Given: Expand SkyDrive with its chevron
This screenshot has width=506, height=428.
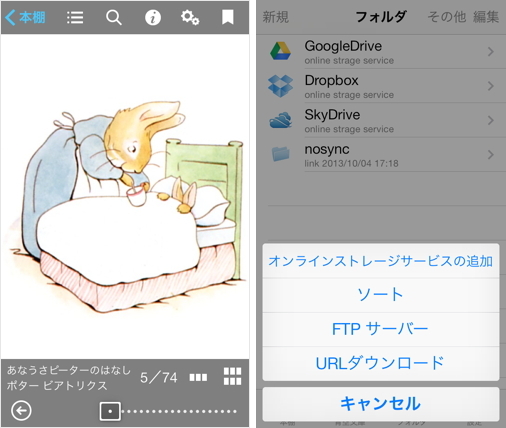Looking at the screenshot, I should point(490,120).
